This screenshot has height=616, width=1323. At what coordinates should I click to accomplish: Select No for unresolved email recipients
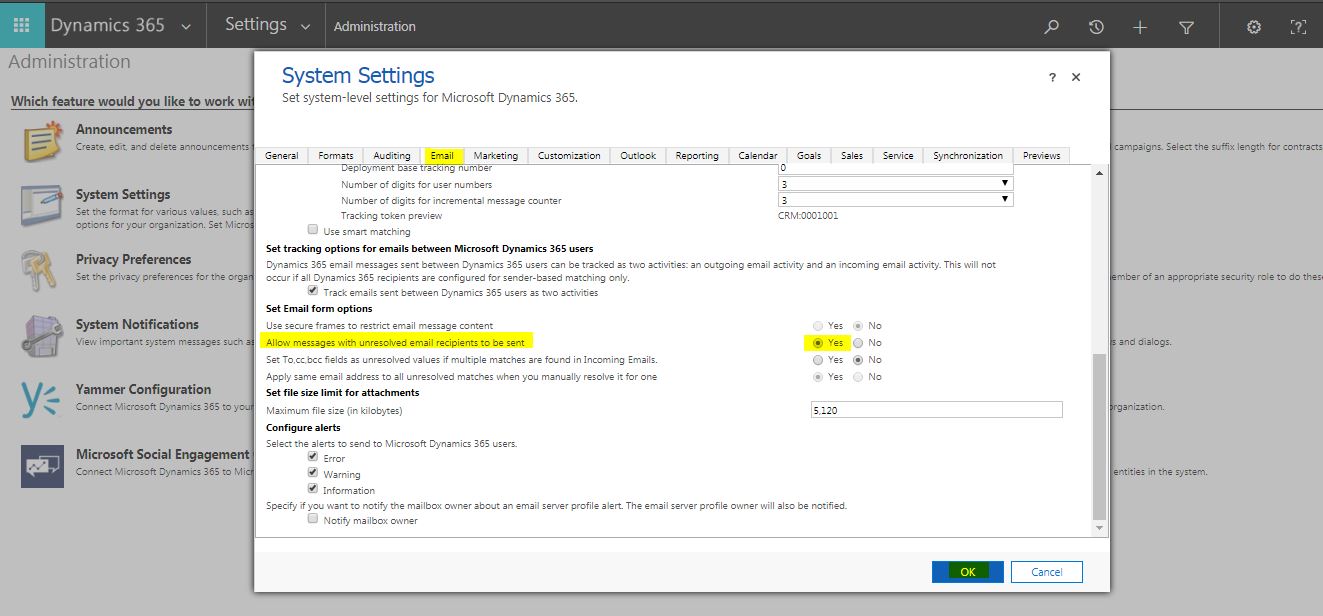[x=858, y=342]
